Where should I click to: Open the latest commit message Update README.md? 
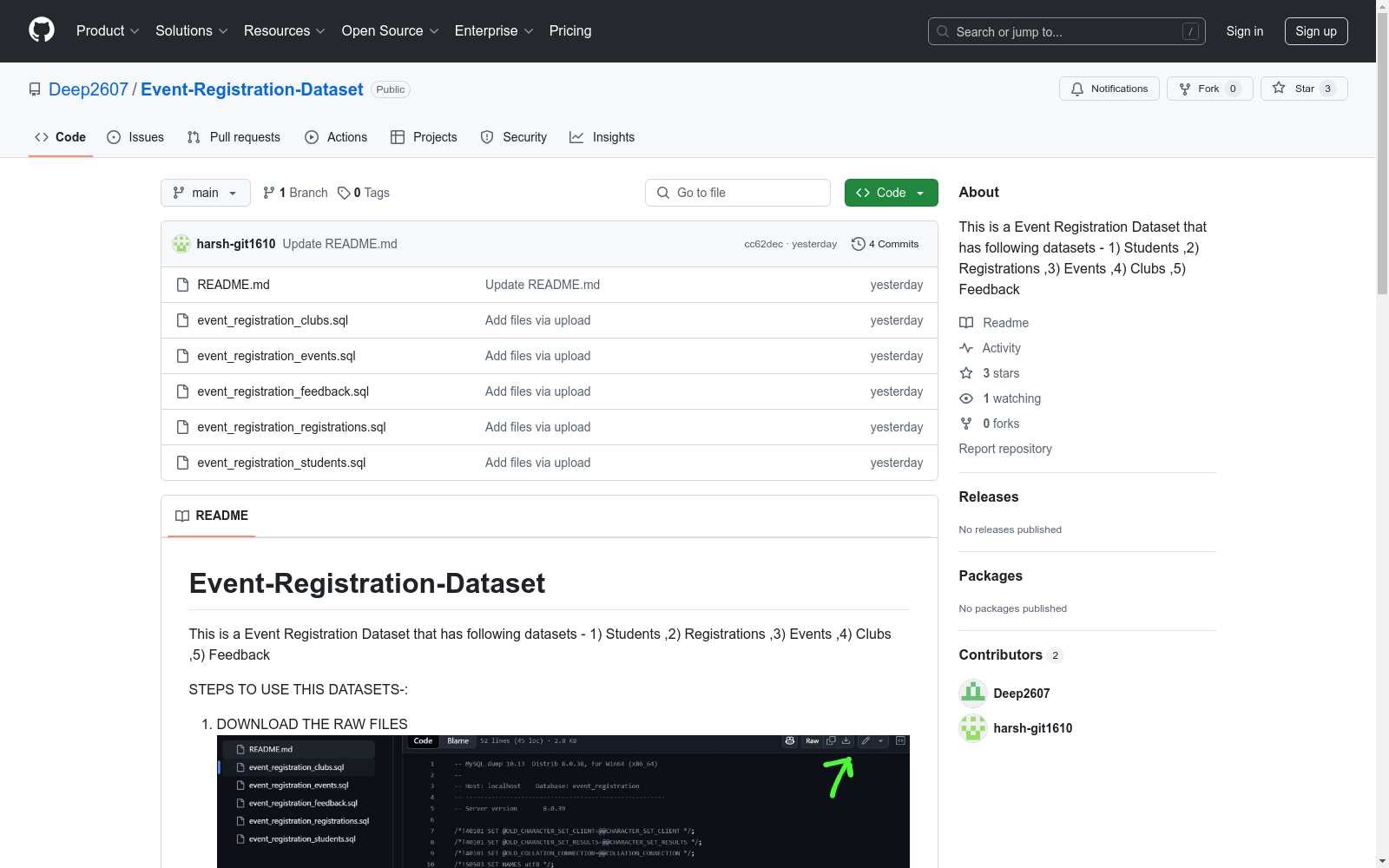340,244
